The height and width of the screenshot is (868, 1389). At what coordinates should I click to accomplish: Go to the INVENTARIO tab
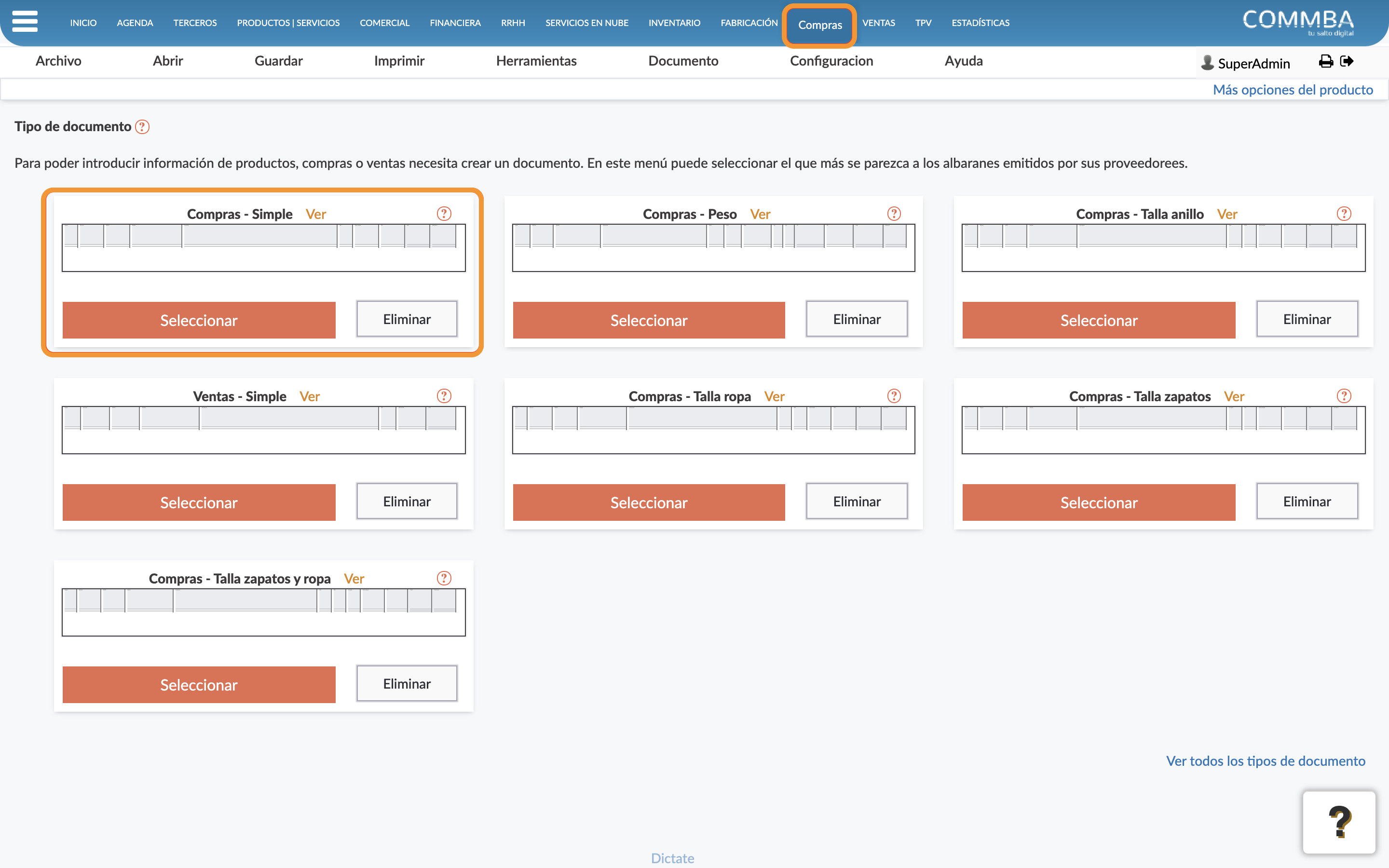pos(674,23)
